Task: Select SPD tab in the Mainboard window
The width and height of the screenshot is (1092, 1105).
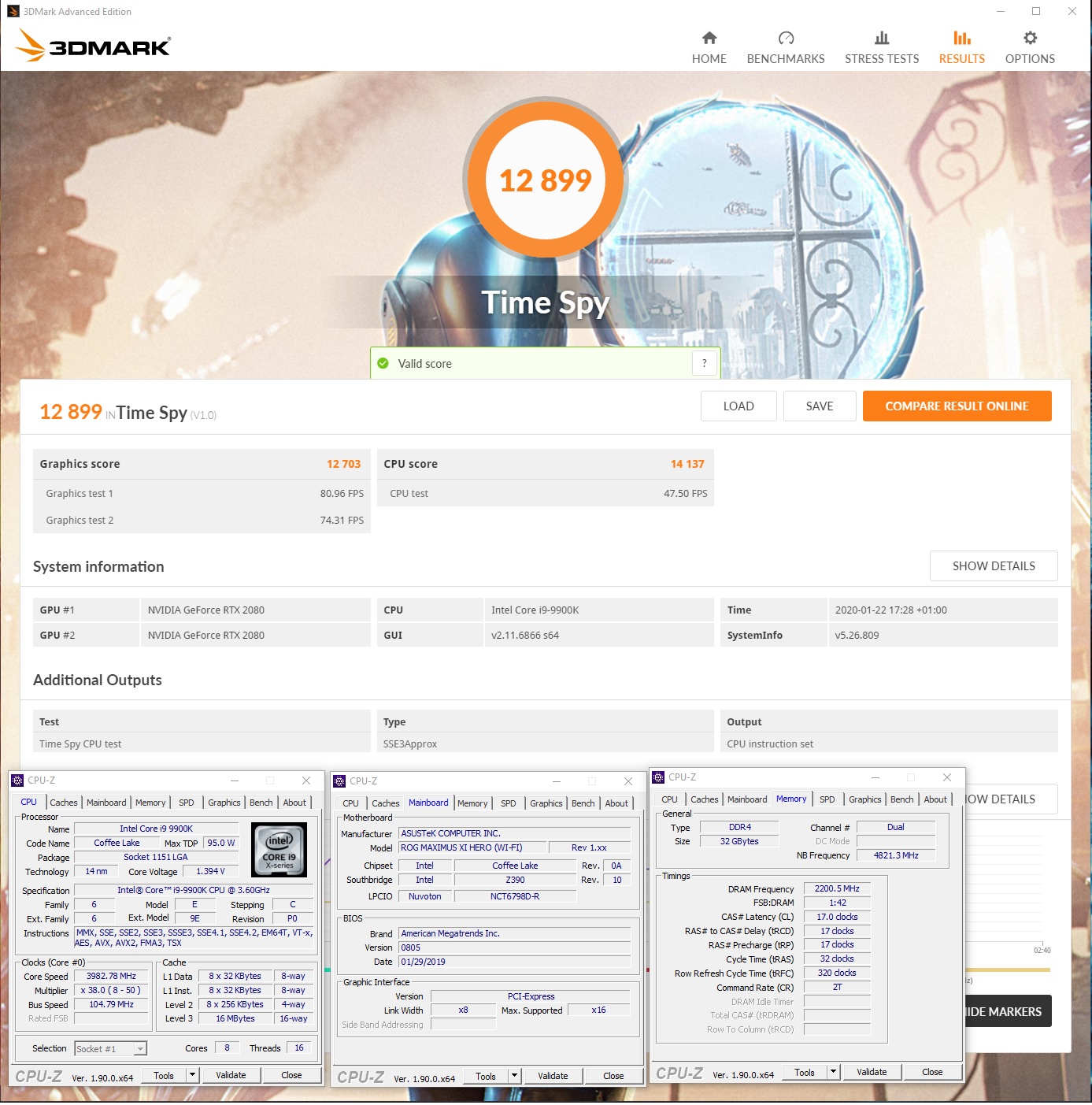Action: [509, 803]
